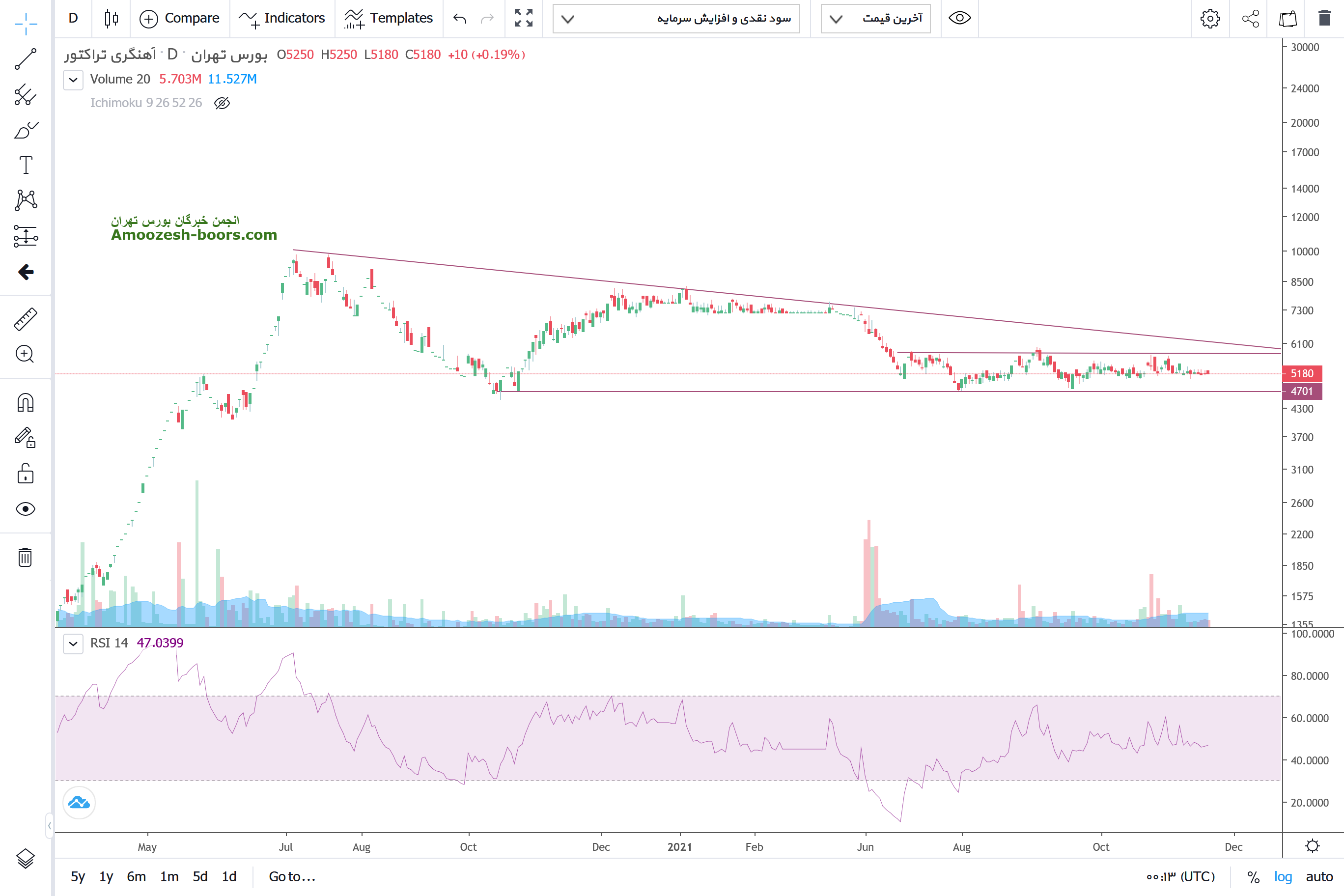Open chart settings gear icon
The width and height of the screenshot is (1344, 896).
coord(1210,18)
